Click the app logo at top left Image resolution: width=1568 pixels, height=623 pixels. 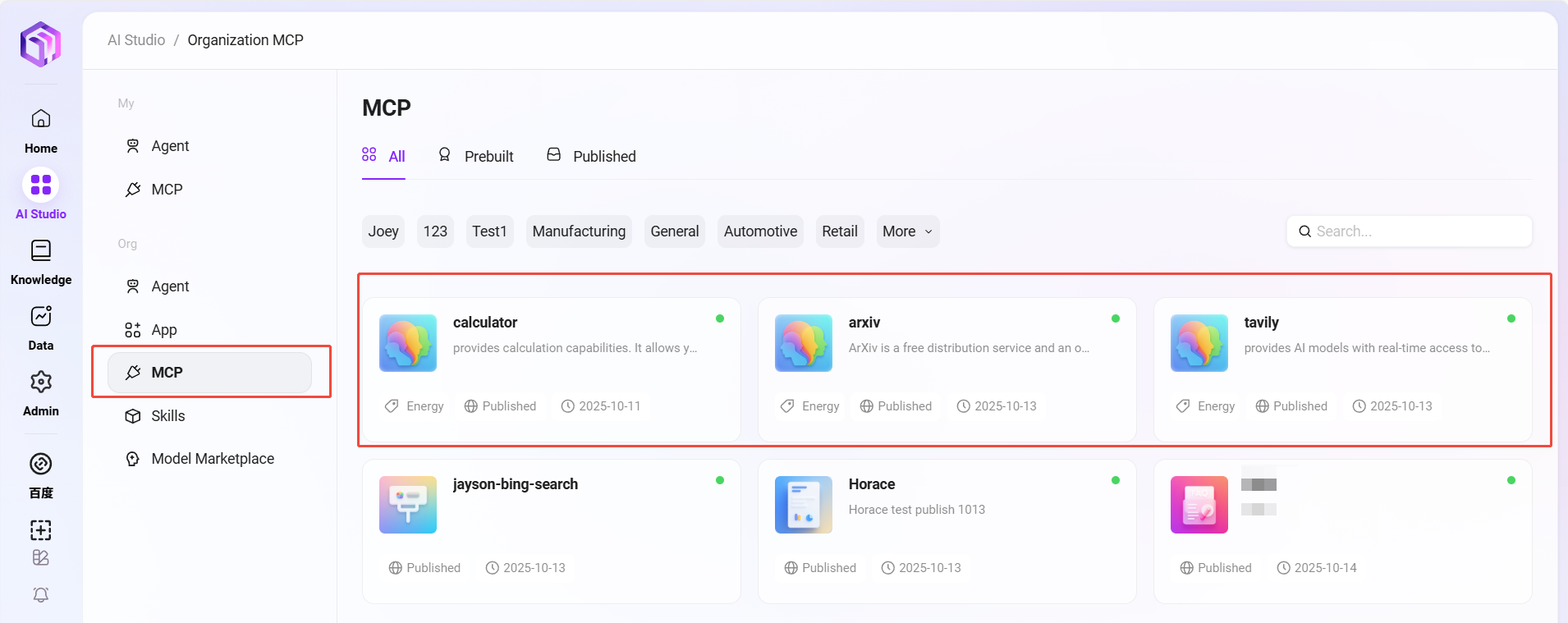(40, 44)
